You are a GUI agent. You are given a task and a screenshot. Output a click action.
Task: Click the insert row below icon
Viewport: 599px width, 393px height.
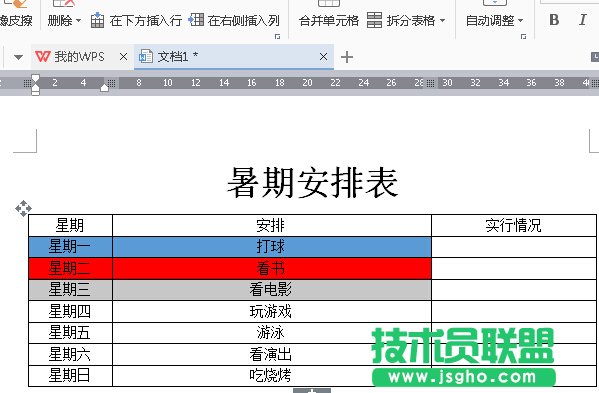pos(97,20)
